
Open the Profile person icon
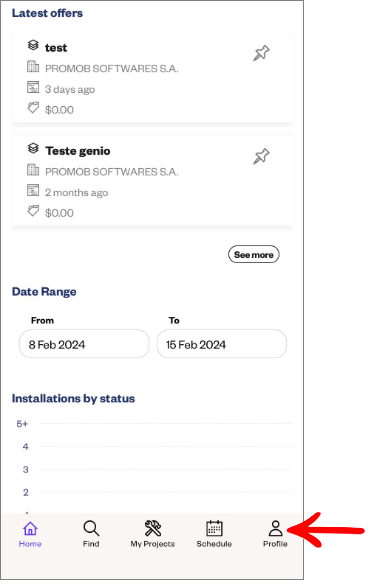point(275,528)
